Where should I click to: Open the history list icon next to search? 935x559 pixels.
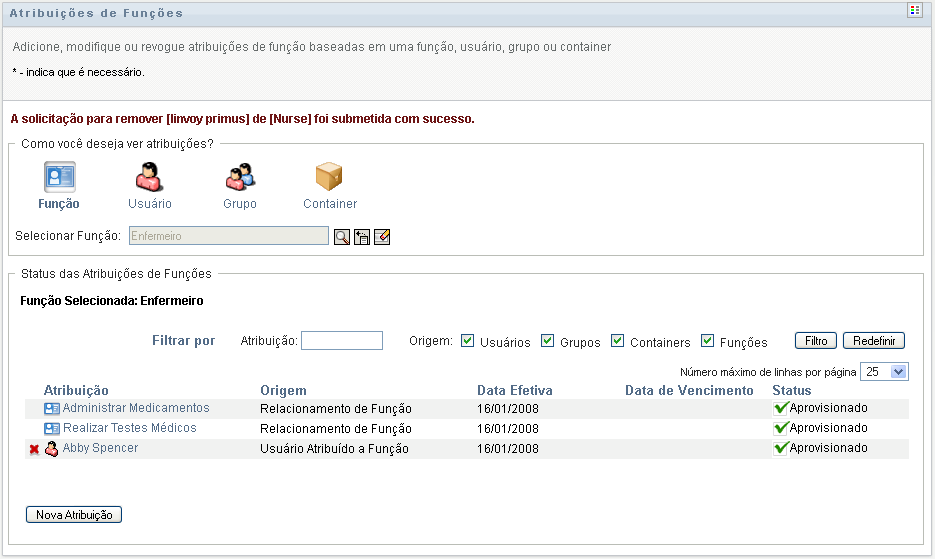(362, 237)
